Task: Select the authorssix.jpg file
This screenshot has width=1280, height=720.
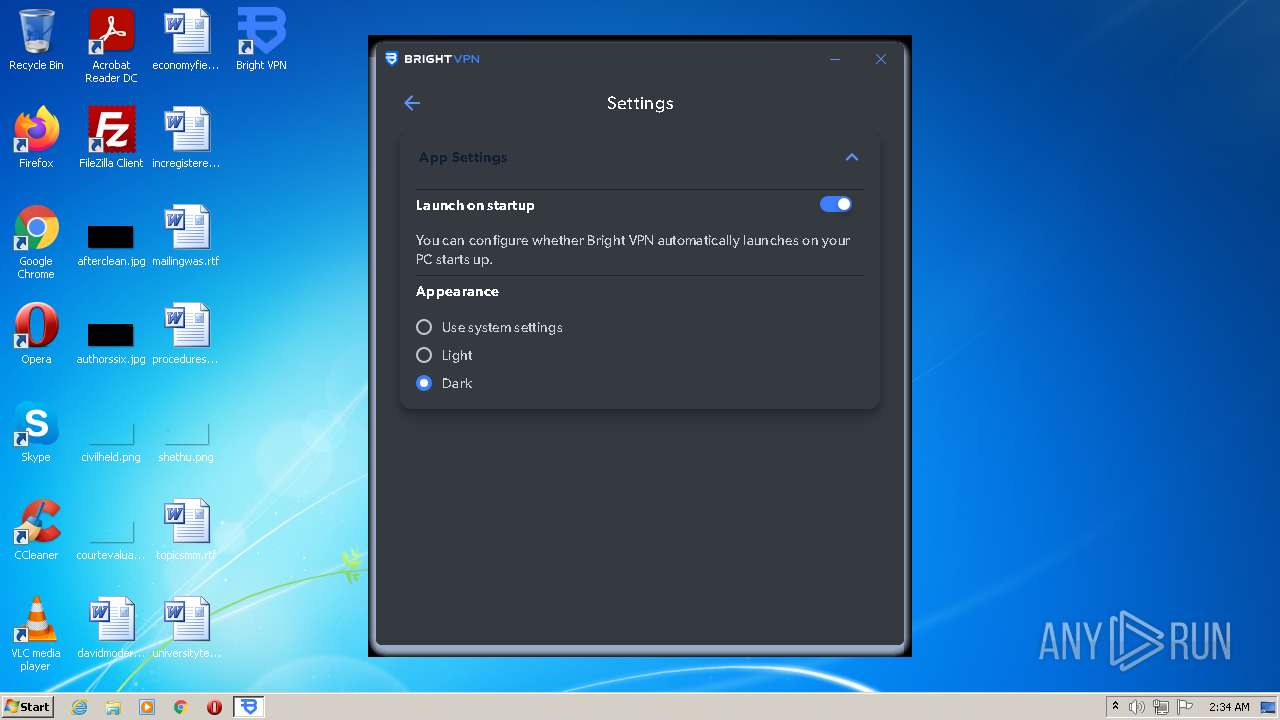Action: point(111,342)
